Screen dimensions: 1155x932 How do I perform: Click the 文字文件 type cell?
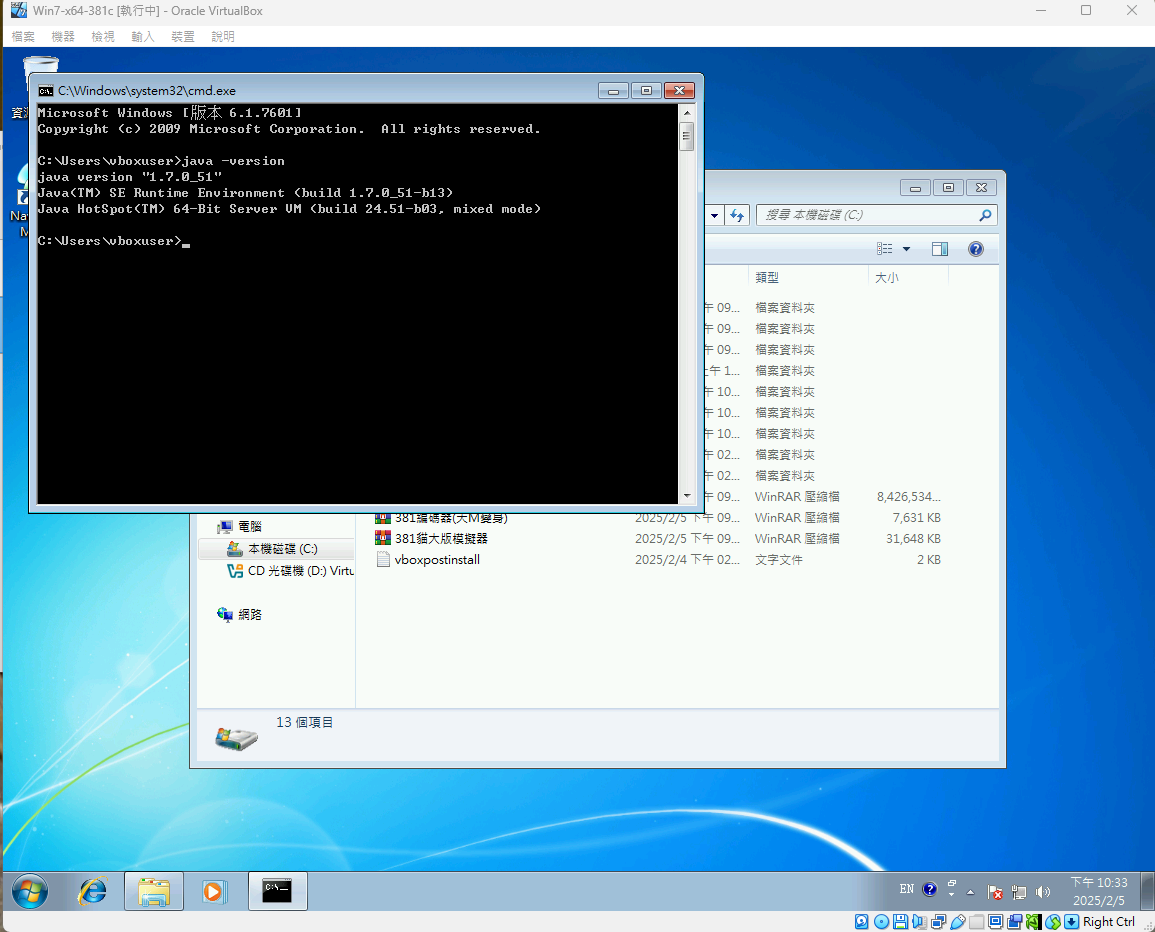(x=779, y=560)
